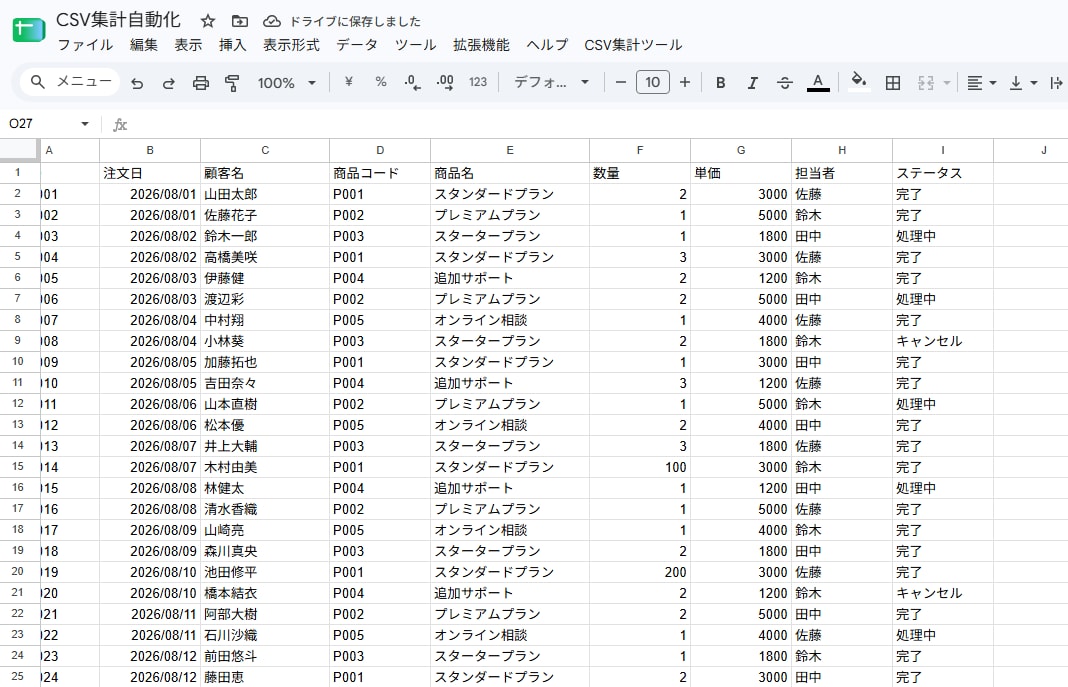Click the redo arrow
This screenshot has width=1068, height=687.
168,83
